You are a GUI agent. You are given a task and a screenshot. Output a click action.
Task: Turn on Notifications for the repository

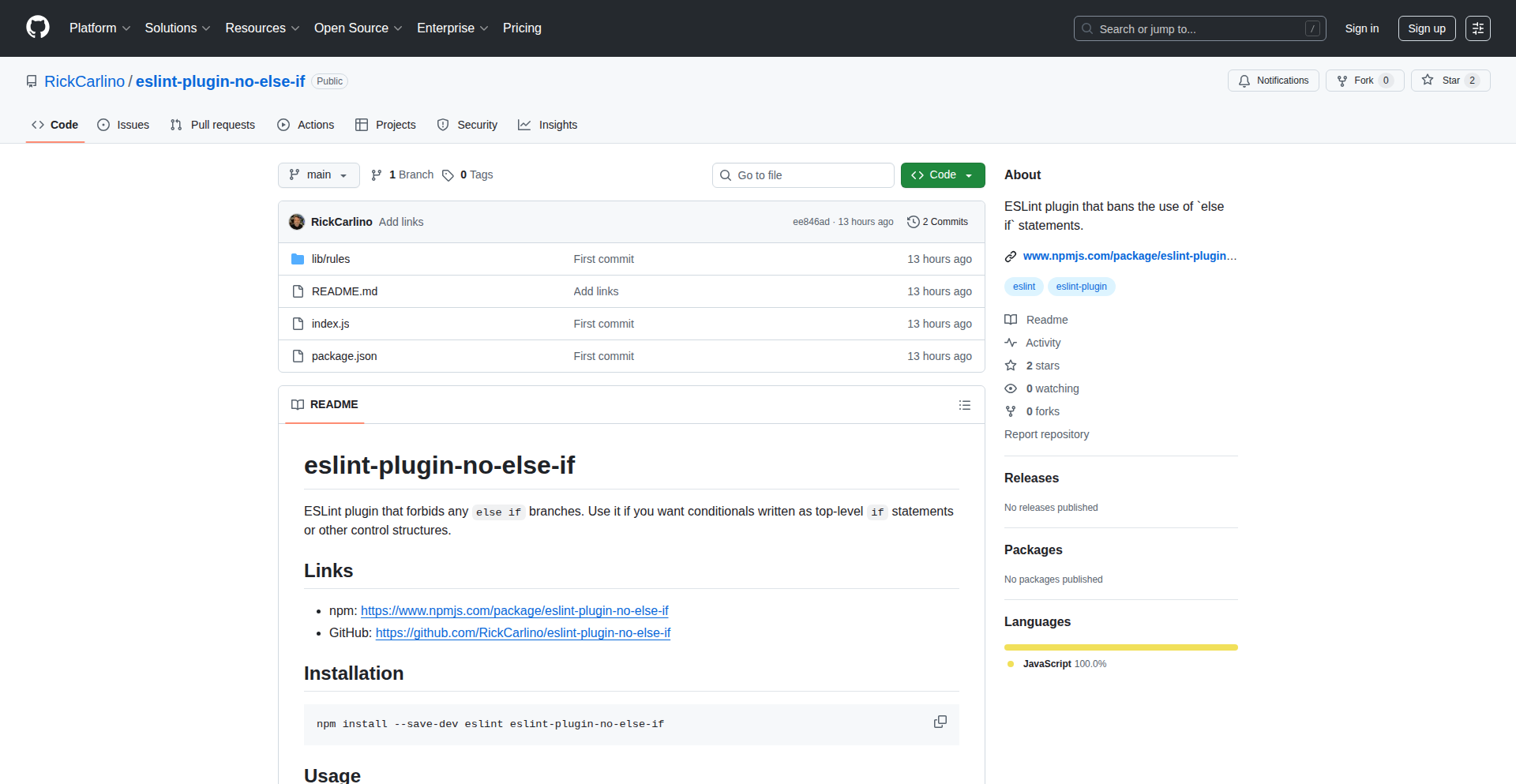click(x=1273, y=81)
